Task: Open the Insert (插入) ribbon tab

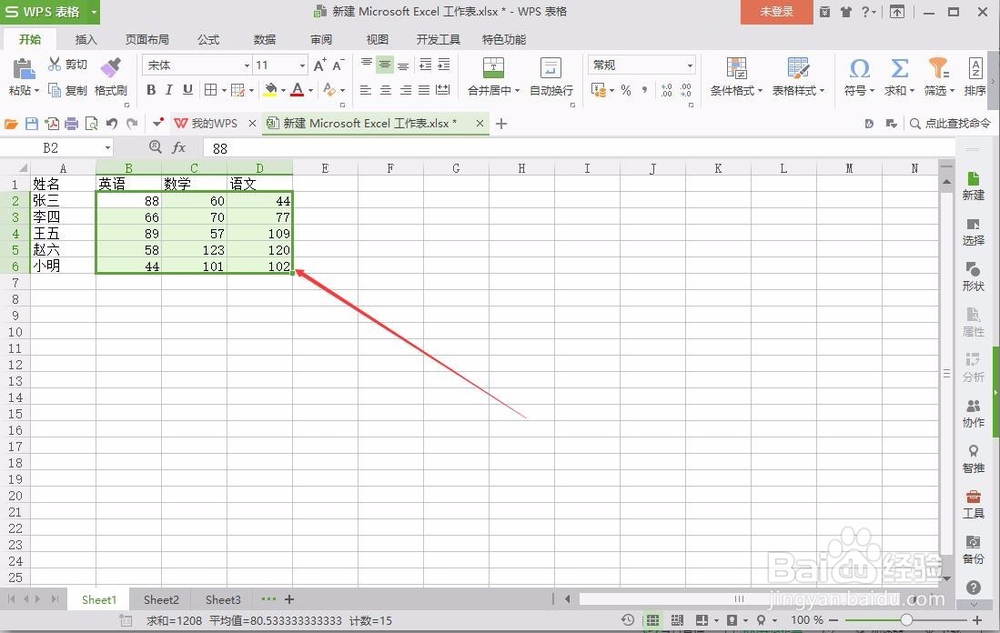Action: point(86,40)
